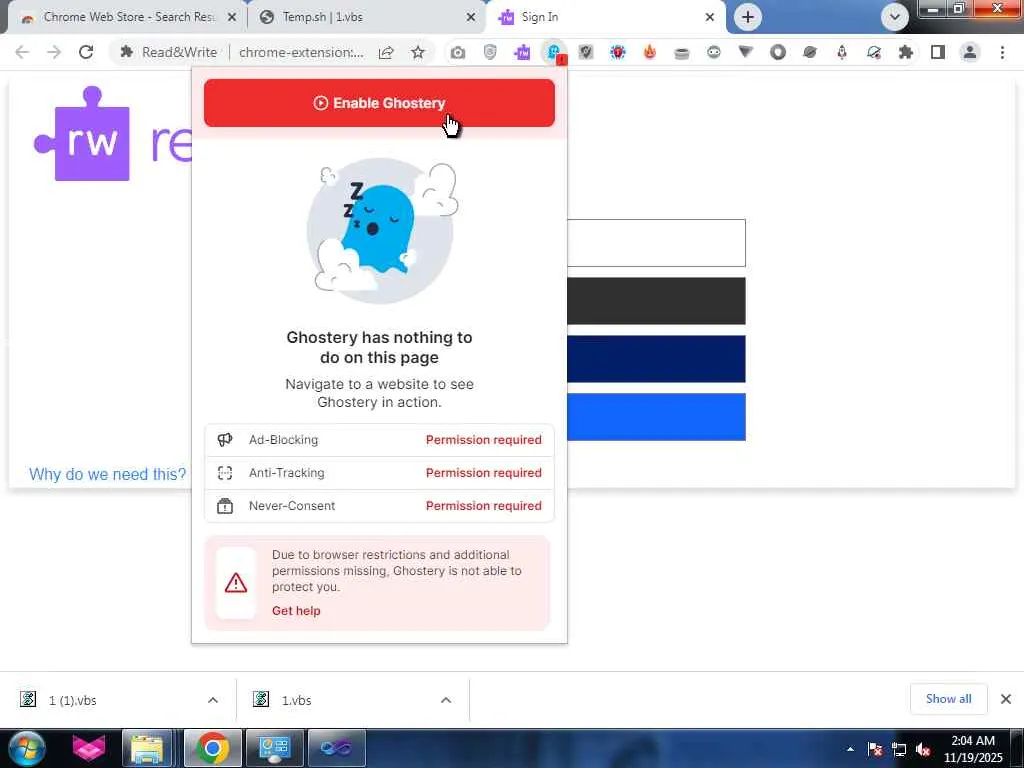The width and height of the screenshot is (1024, 768).
Task: Open Read&Write purple puzzle extension icon
Action: 522,52
